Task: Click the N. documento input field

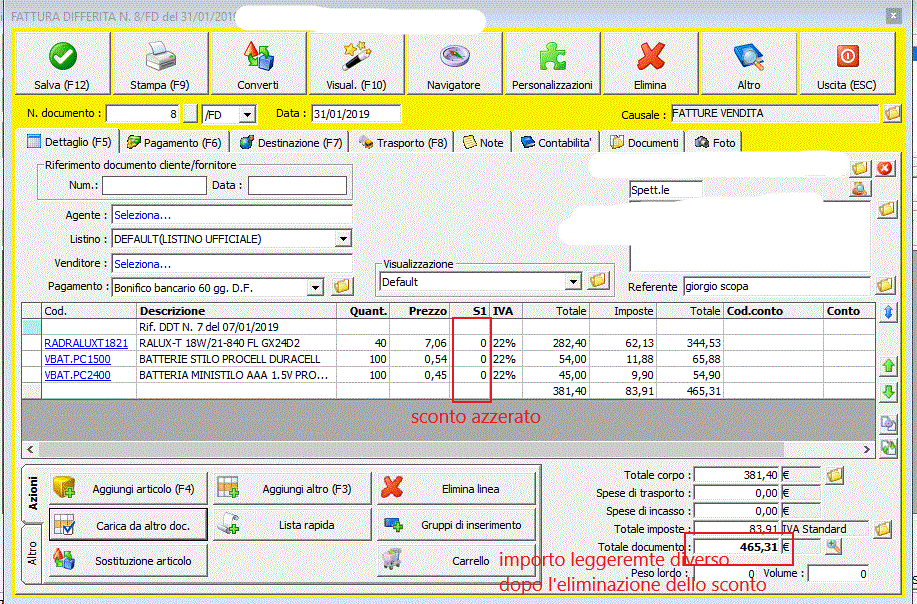Action: (143, 114)
